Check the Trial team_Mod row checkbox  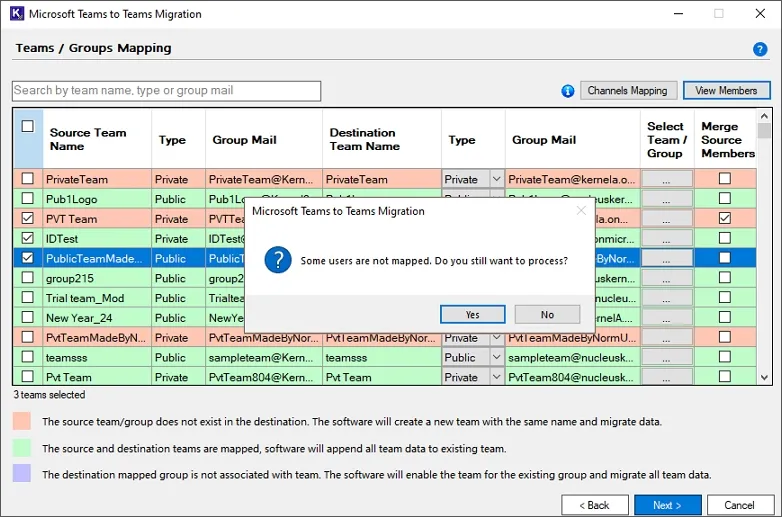pyautogui.click(x=28, y=297)
